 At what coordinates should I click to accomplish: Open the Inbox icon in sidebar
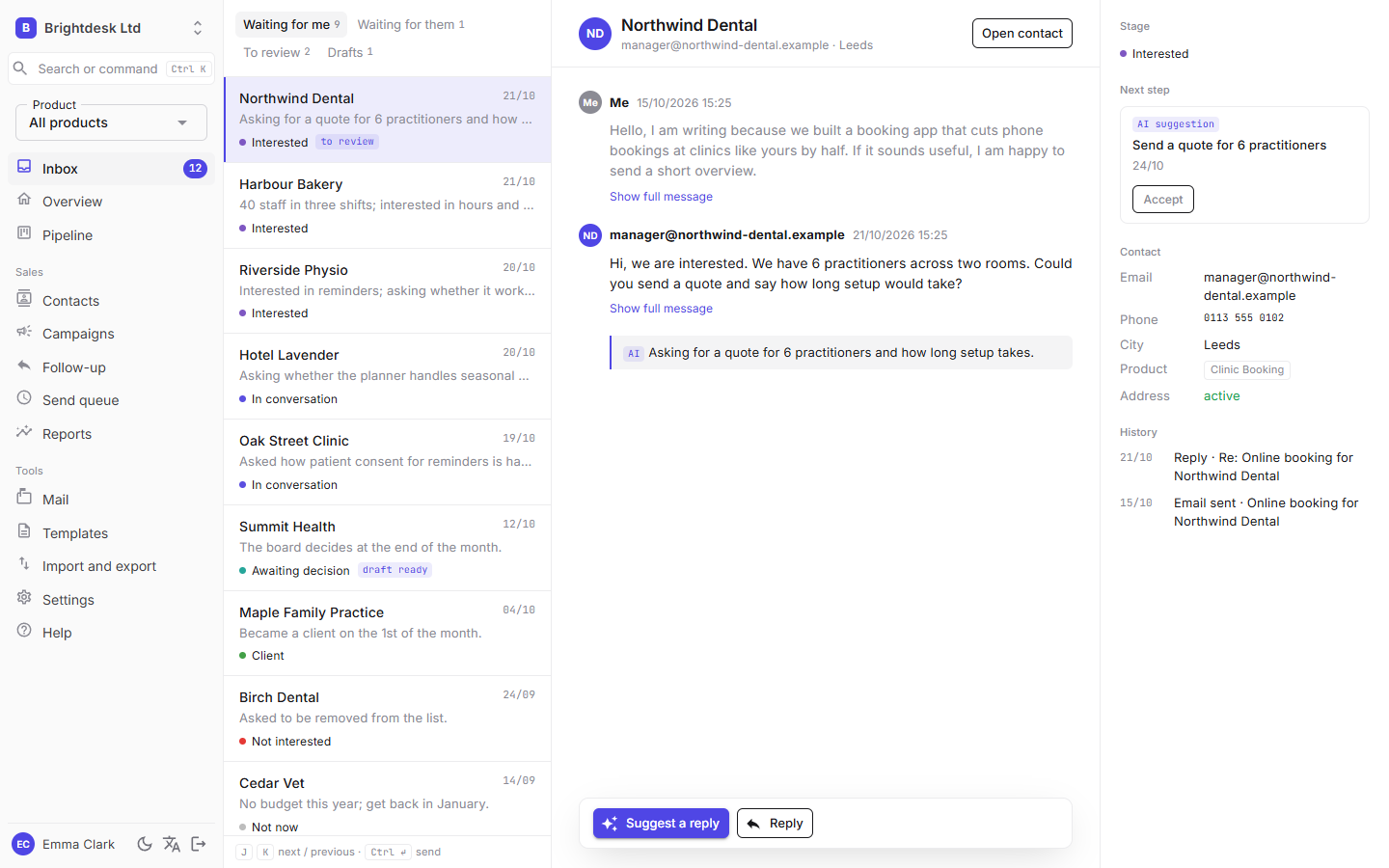click(x=24, y=168)
